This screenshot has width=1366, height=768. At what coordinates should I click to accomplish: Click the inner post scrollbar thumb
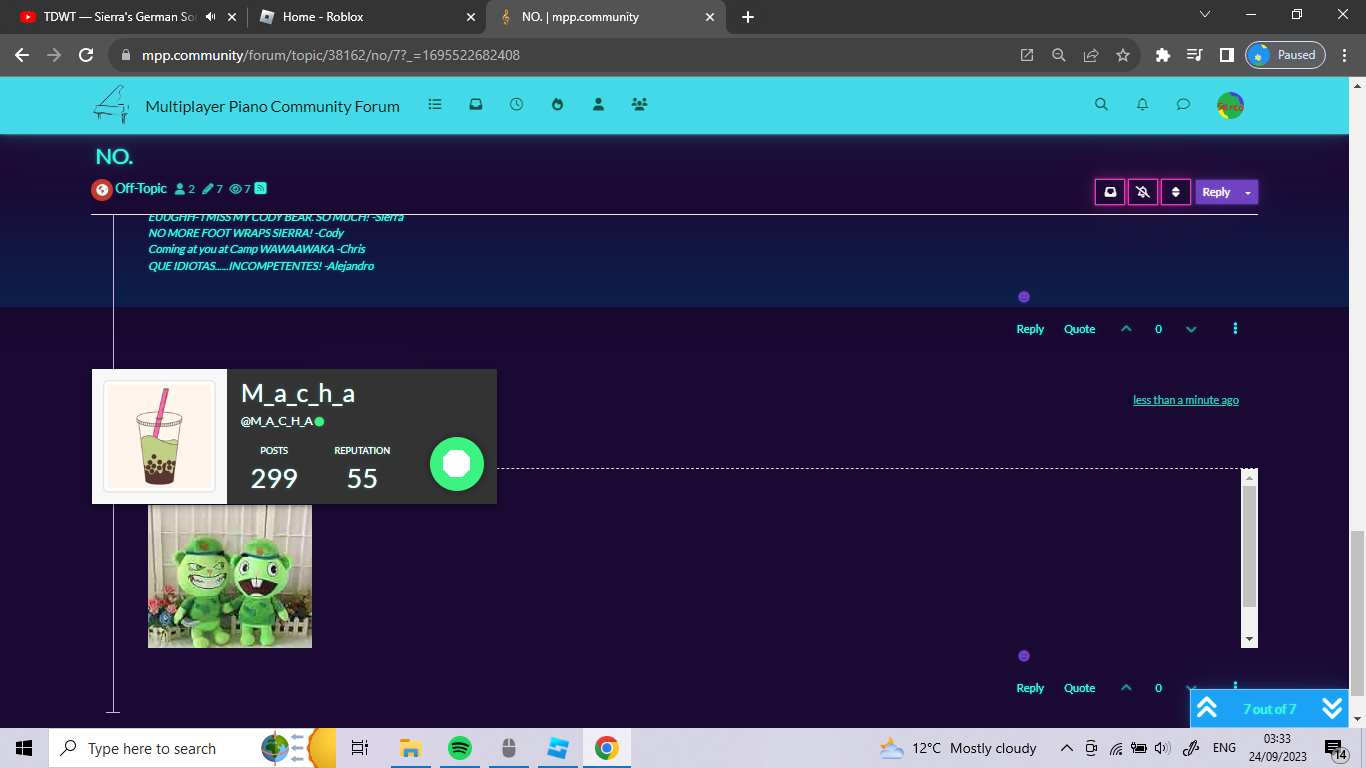point(1249,546)
